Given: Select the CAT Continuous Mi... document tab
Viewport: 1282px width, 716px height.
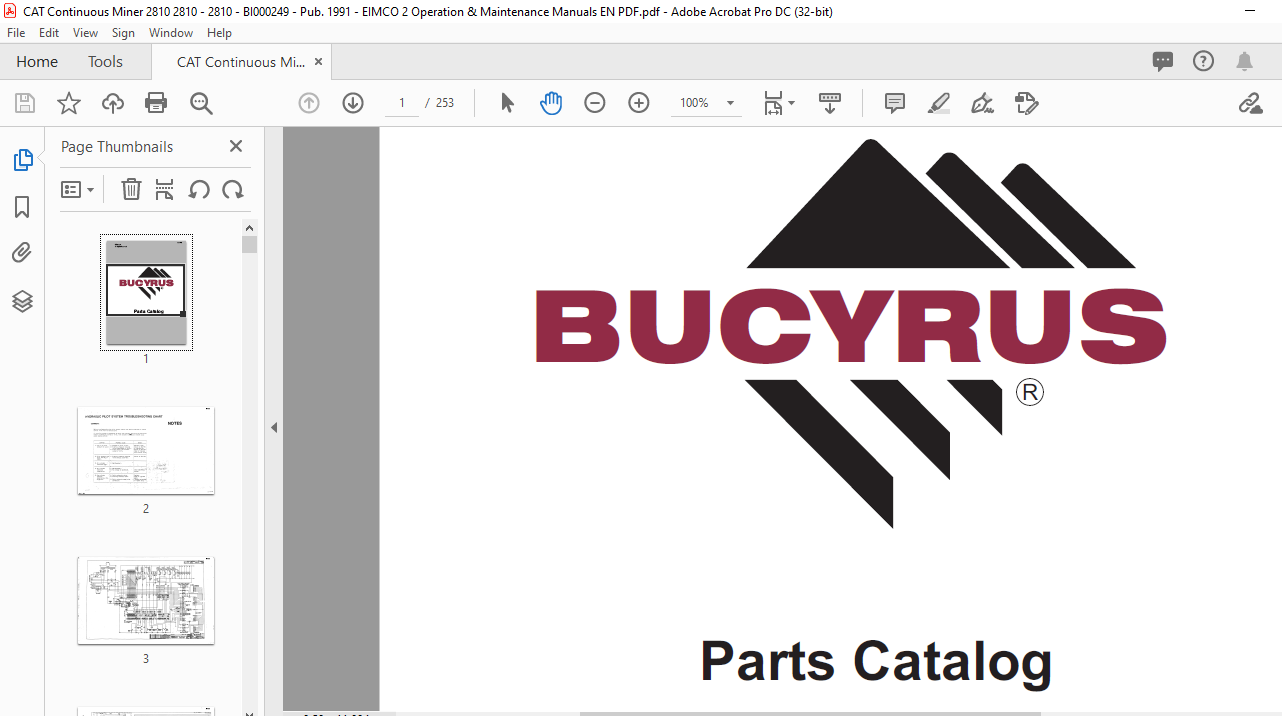Looking at the screenshot, I should [x=240, y=62].
